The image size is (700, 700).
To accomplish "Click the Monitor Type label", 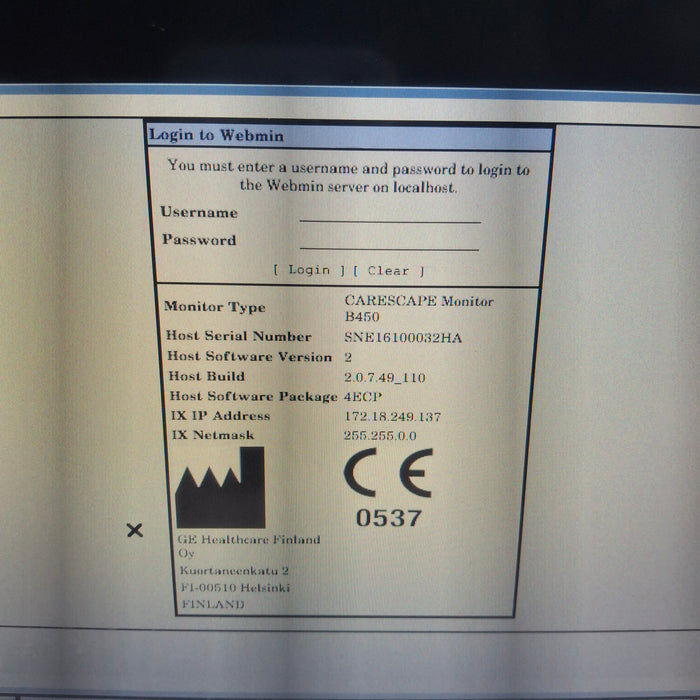I will coord(215,307).
